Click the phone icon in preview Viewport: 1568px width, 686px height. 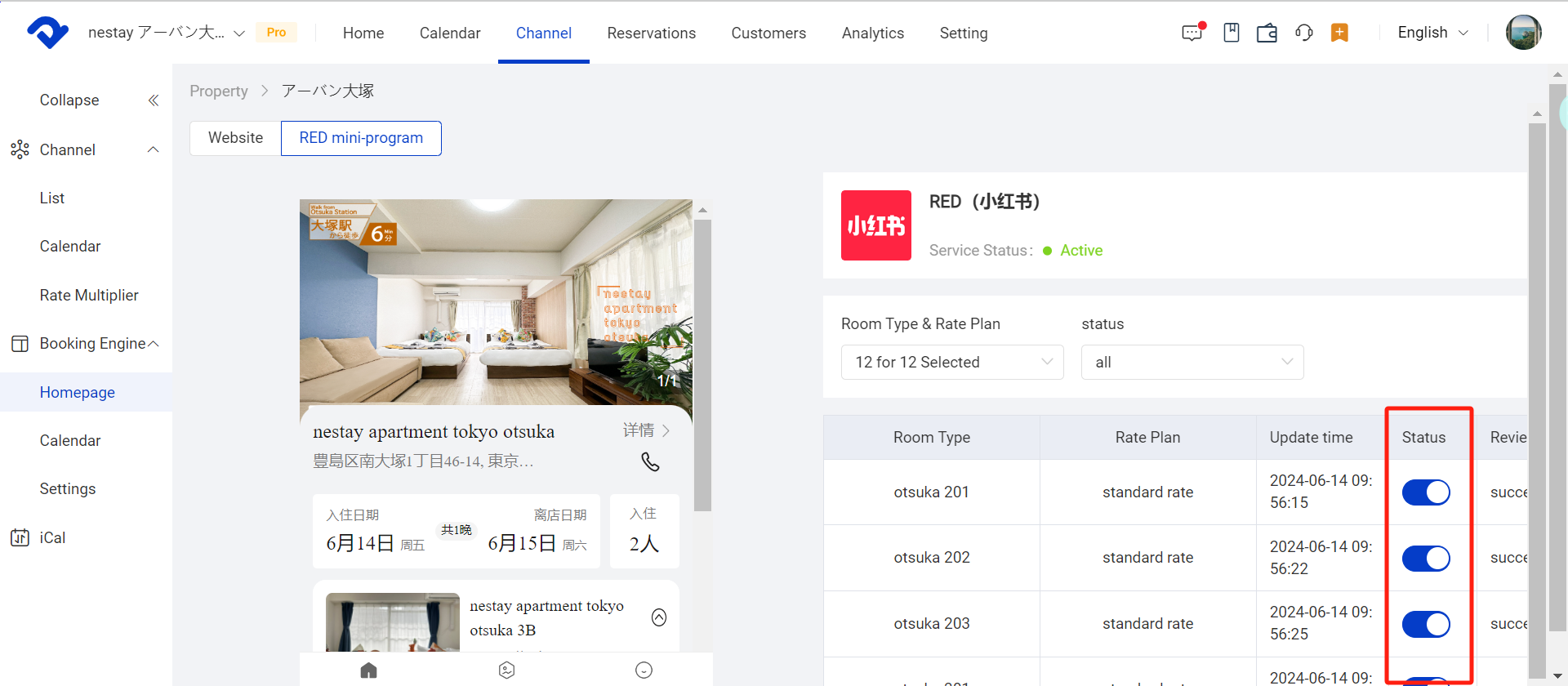[650, 462]
